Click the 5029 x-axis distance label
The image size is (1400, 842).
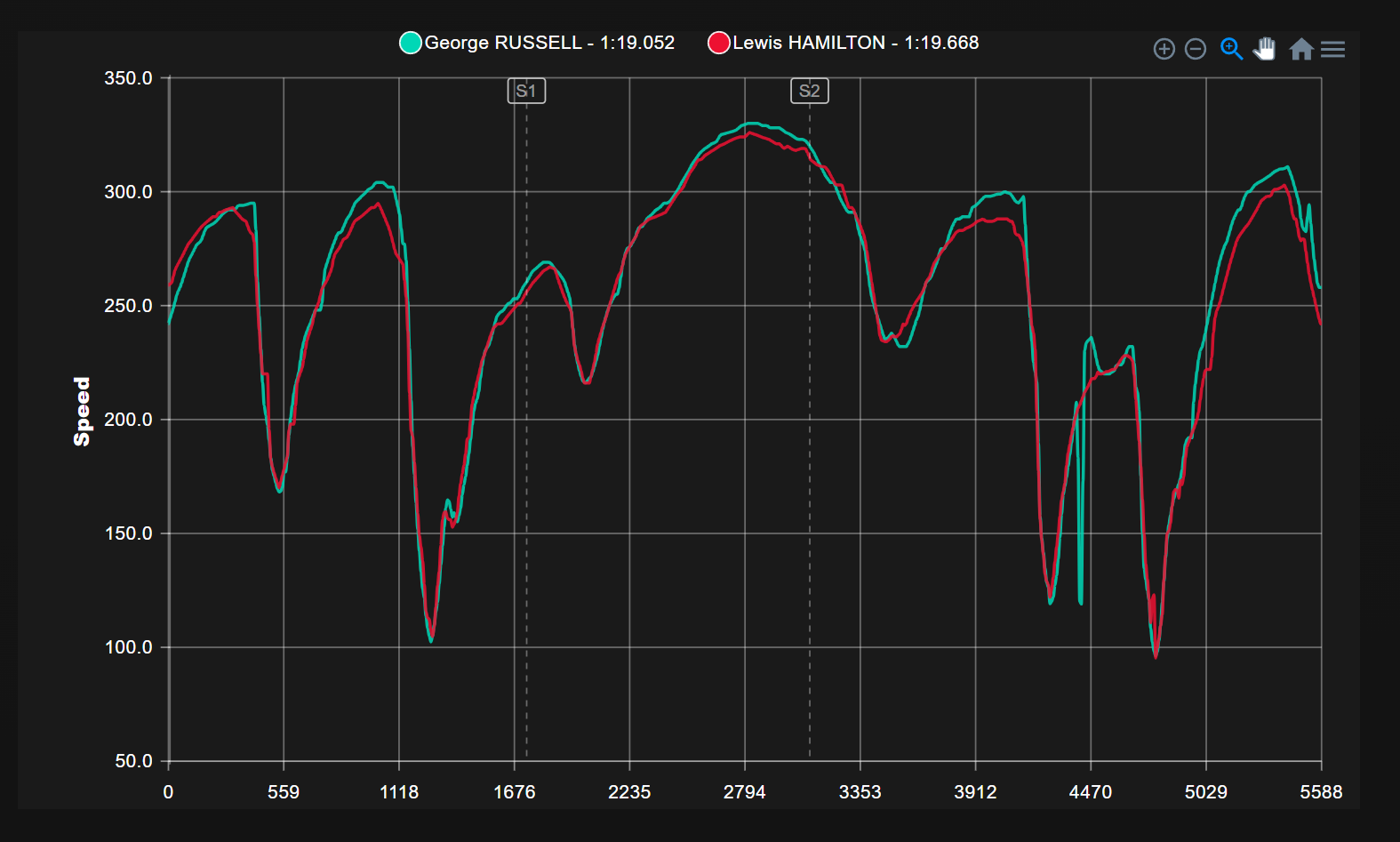pyautogui.click(x=1206, y=792)
